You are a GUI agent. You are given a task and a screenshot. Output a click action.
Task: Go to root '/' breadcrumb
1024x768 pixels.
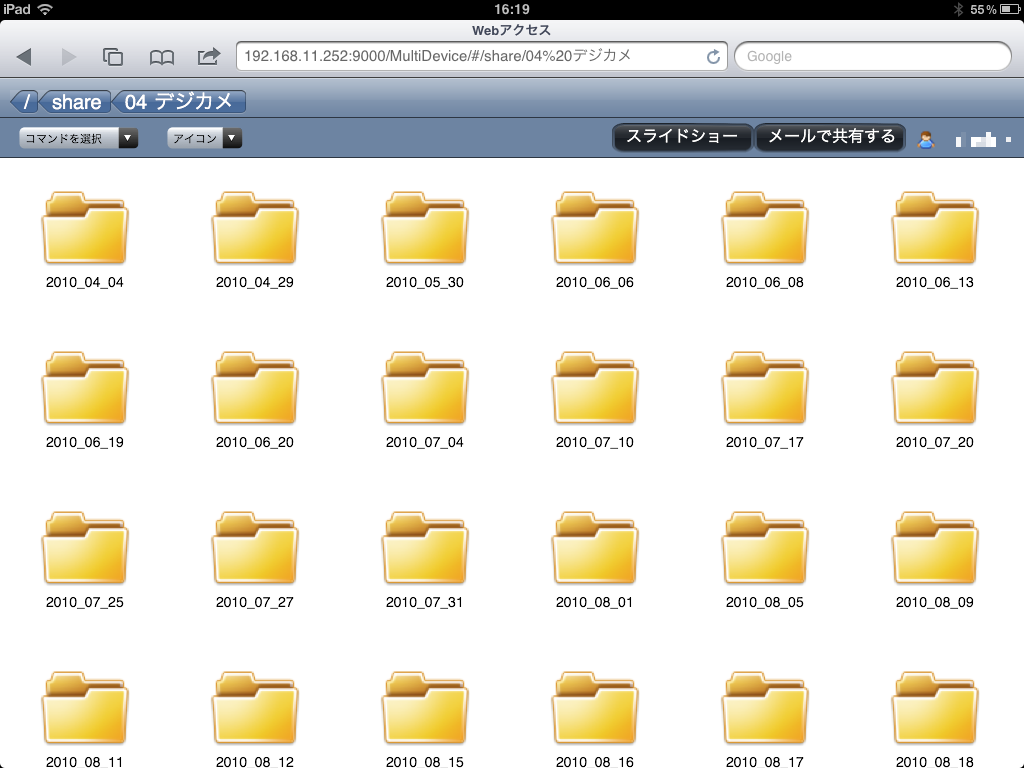pos(25,102)
